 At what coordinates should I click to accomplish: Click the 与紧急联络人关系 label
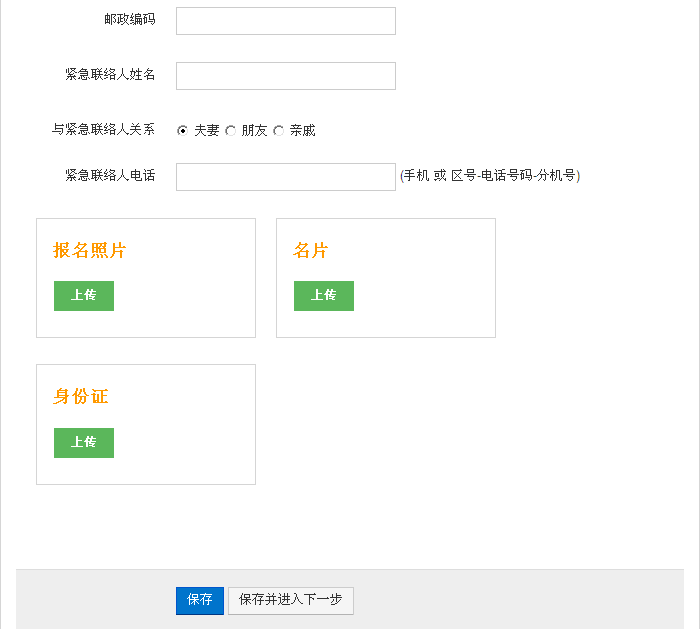tap(104, 129)
